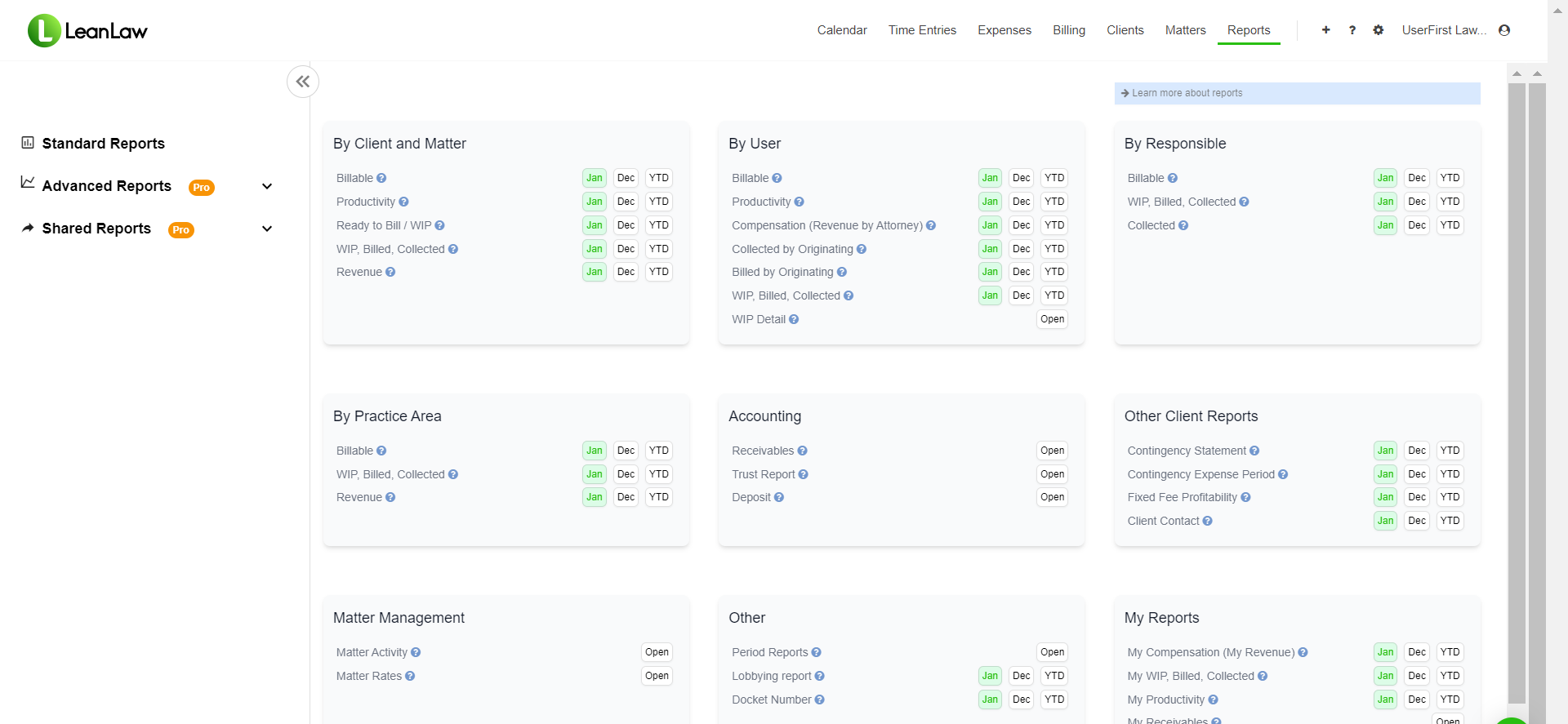Go to the Matters tab
The width and height of the screenshot is (1568, 724).
(x=1185, y=30)
